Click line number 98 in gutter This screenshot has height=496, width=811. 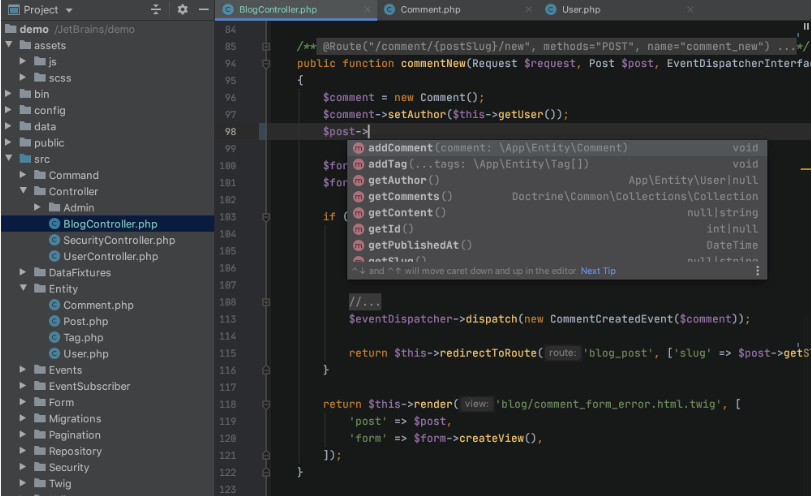coord(230,131)
